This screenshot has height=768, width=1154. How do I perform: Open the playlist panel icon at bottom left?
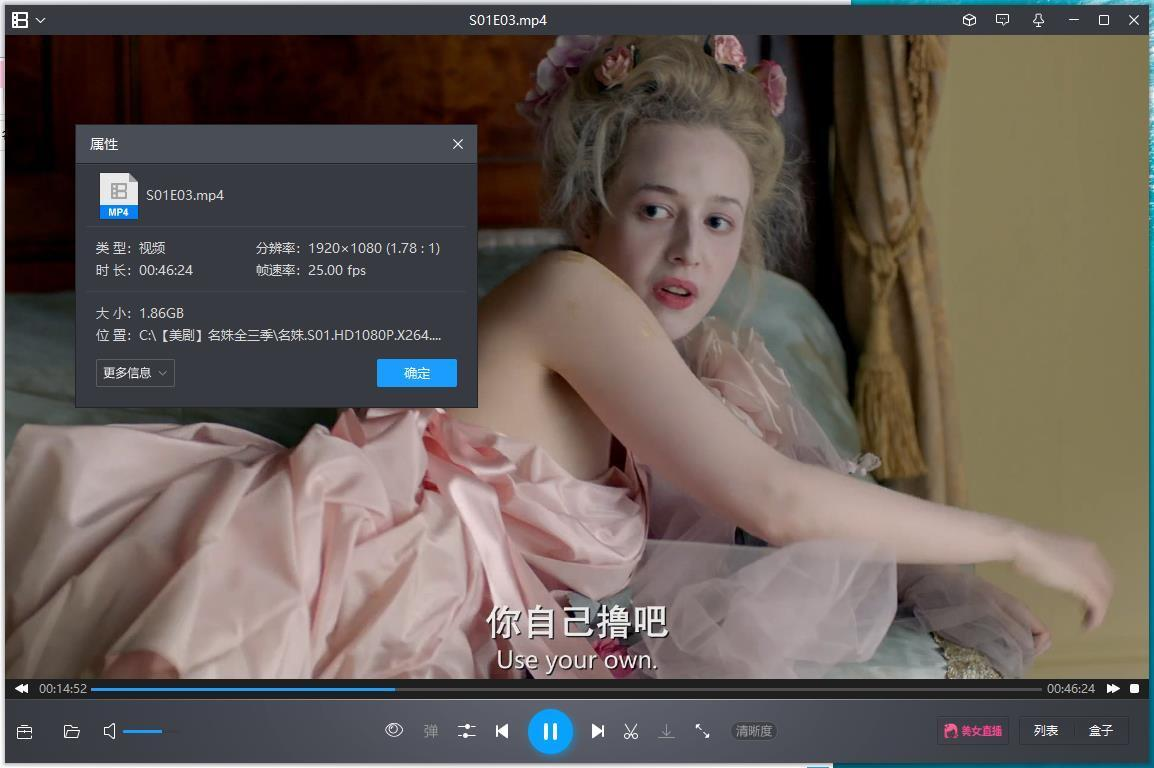click(22, 731)
